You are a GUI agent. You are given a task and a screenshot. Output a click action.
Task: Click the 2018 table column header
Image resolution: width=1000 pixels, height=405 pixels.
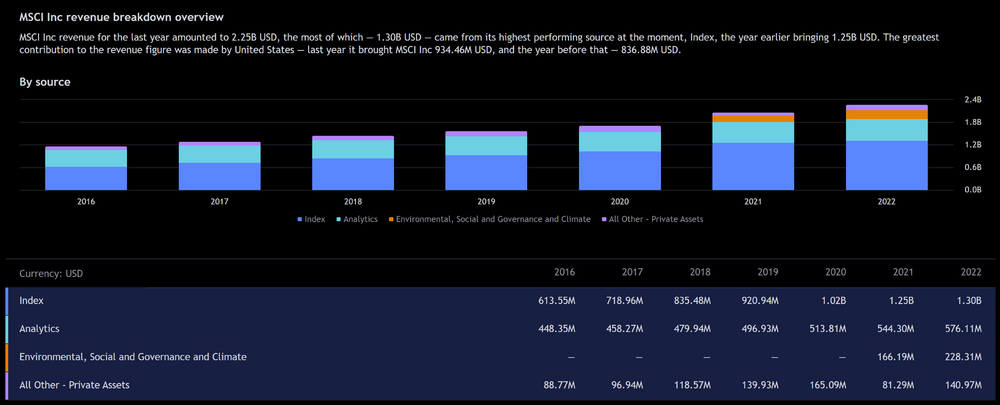coord(700,272)
